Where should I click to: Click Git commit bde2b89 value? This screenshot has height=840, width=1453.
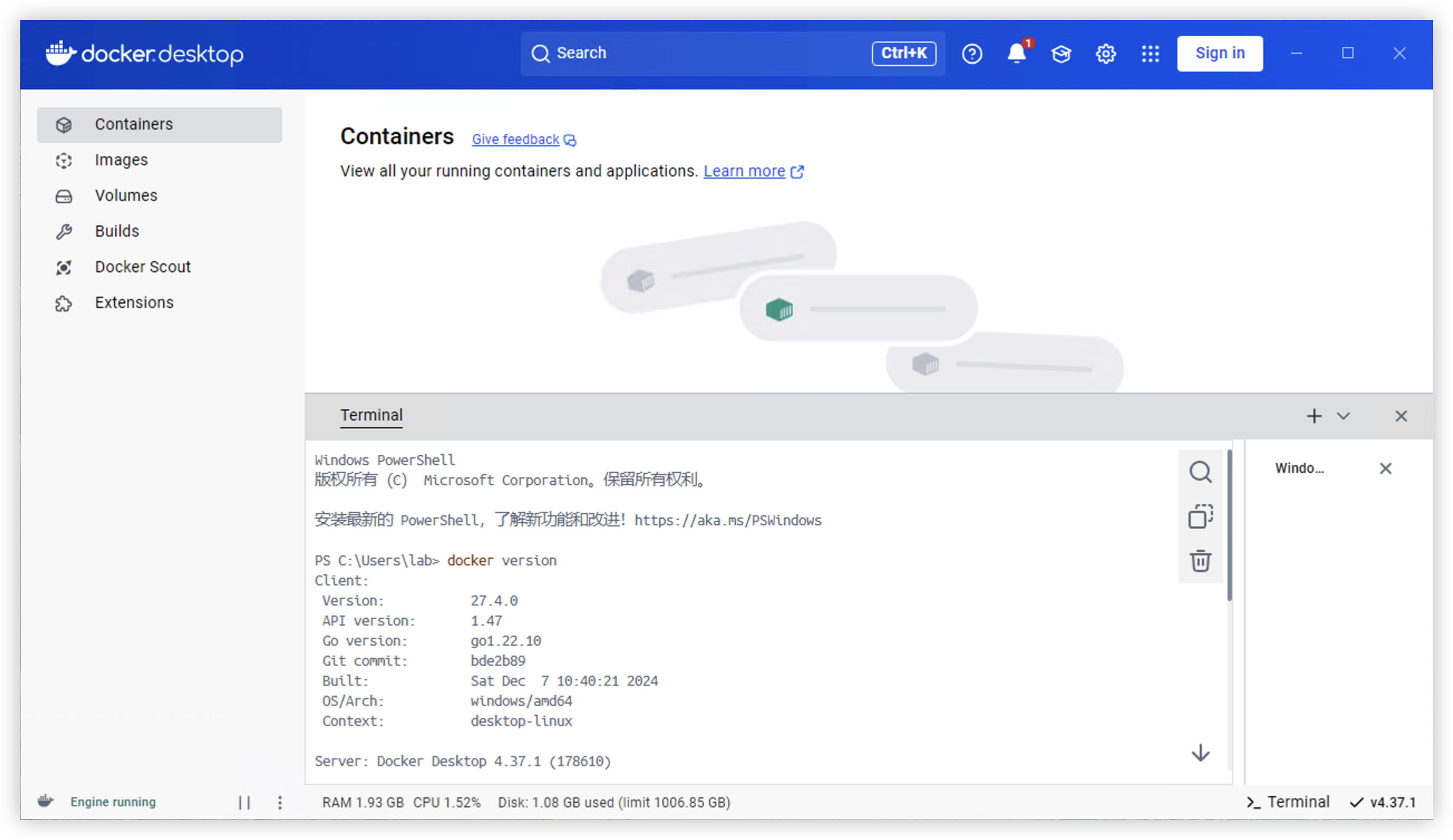click(x=498, y=661)
